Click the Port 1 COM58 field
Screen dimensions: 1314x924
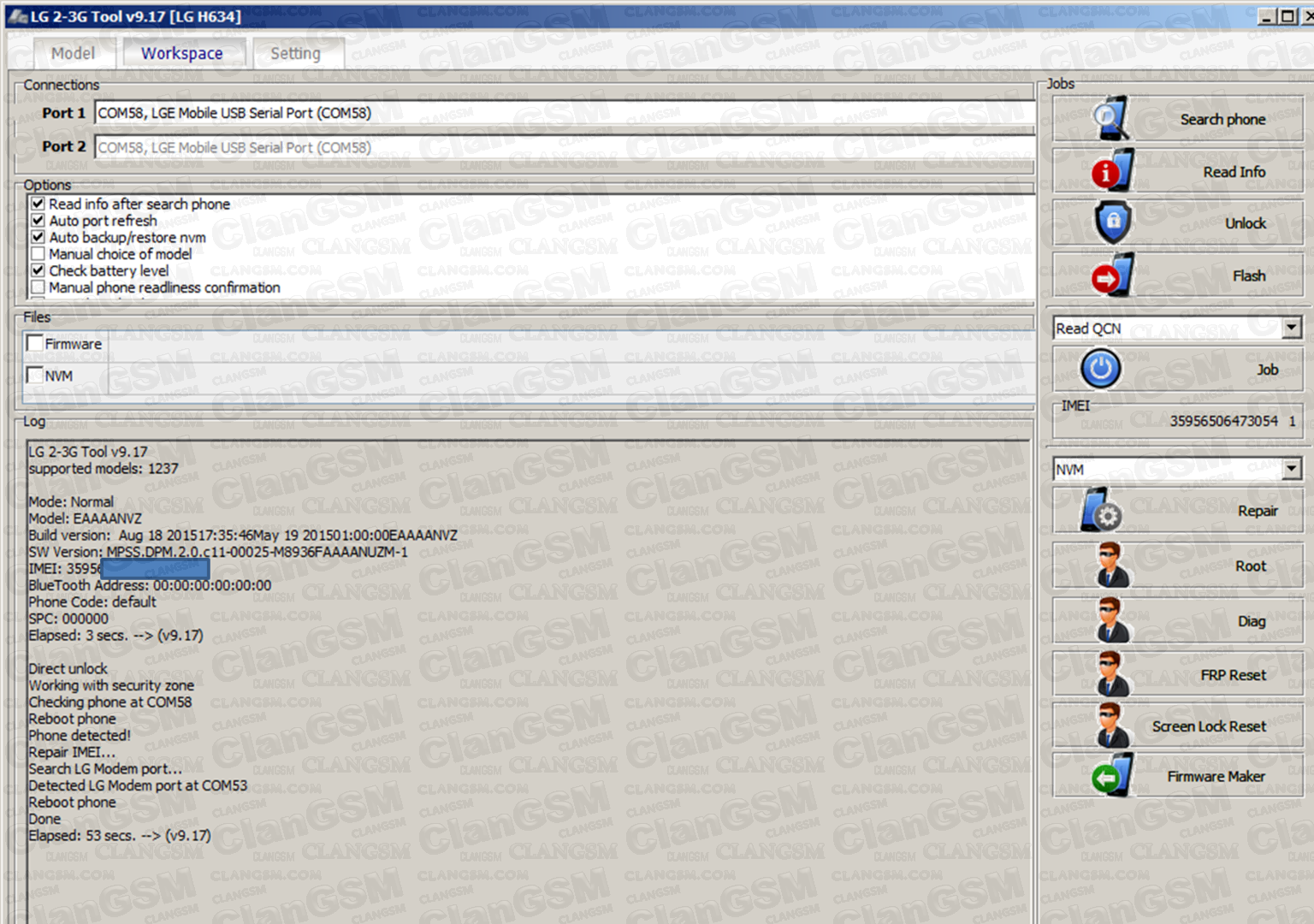pos(565,113)
